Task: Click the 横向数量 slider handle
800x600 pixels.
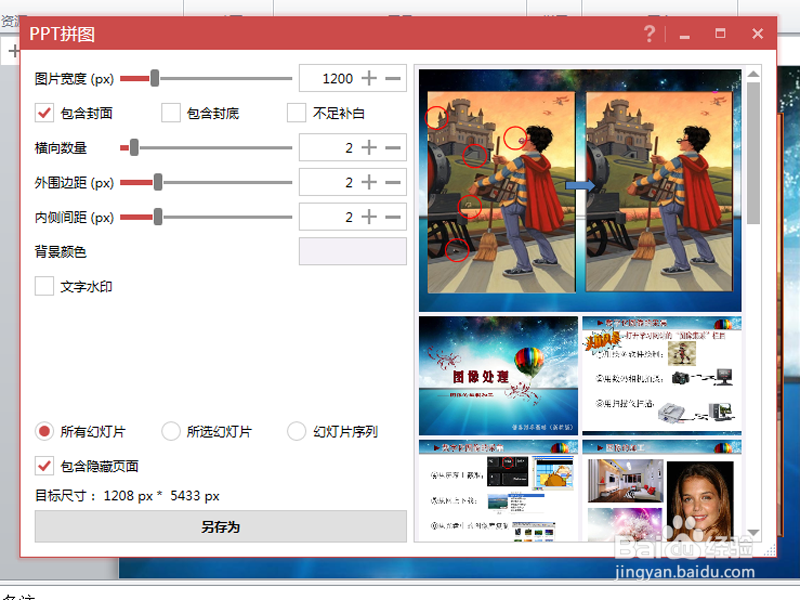Action: pyautogui.click(x=134, y=147)
